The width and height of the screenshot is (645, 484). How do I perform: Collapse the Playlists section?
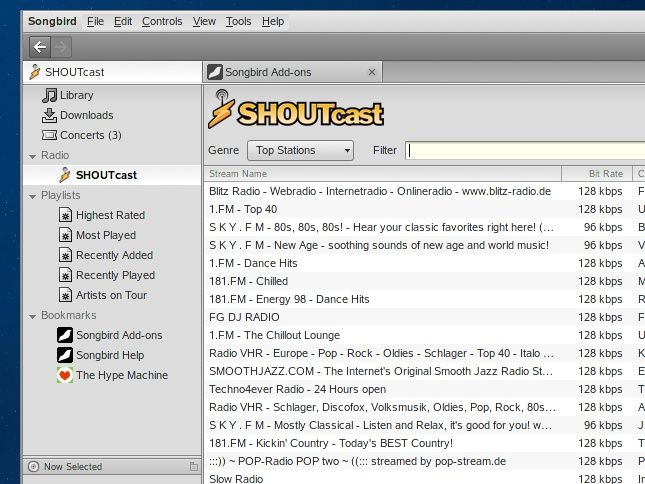tap(32, 196)
